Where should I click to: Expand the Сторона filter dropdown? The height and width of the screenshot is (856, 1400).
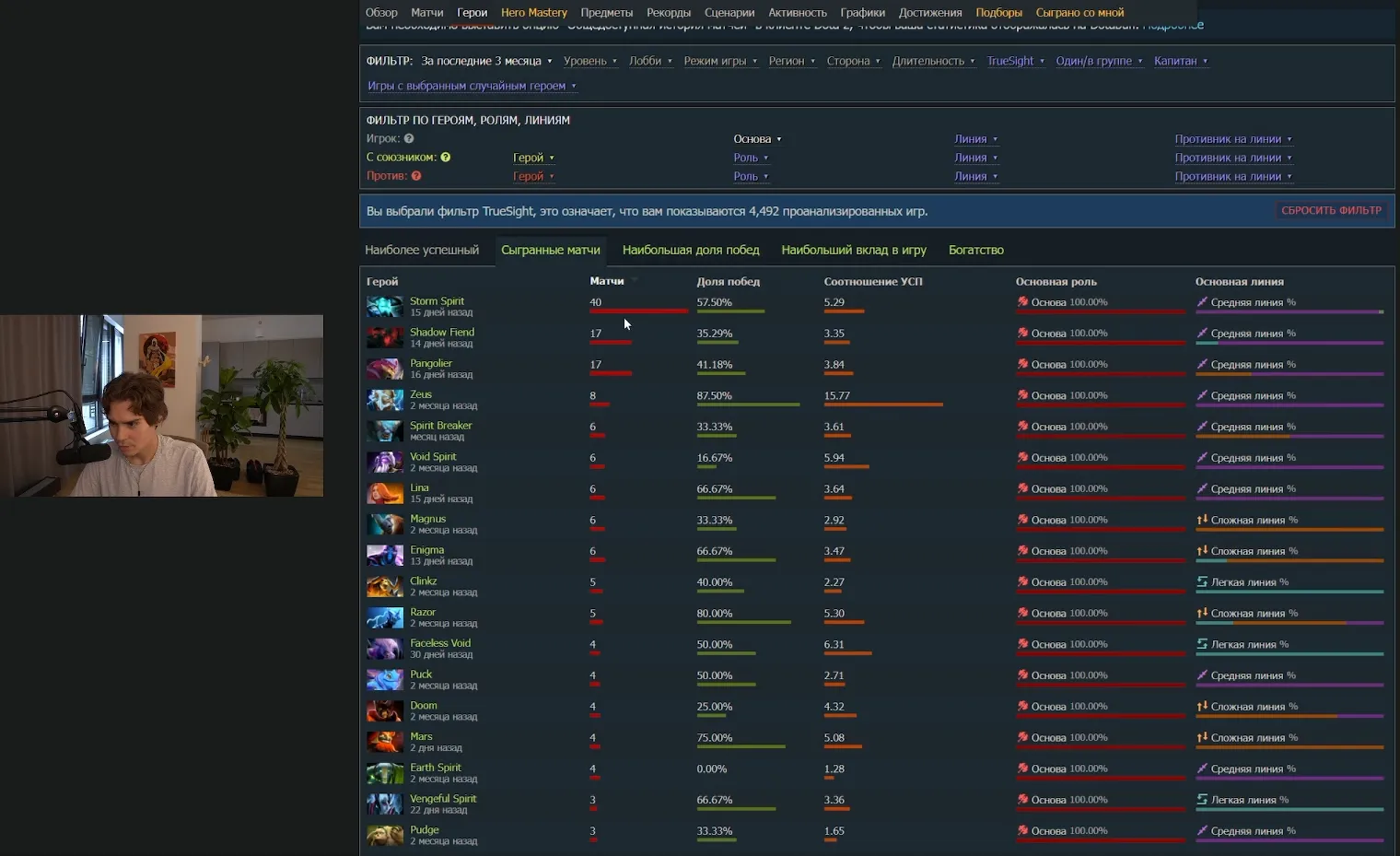pyautogui.click(x=853, y=61)
